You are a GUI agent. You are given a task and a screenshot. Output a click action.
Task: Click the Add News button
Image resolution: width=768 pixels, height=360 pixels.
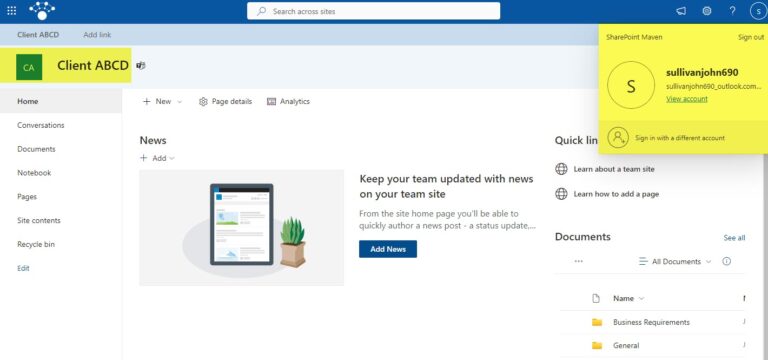pyautogui.click(x=388, y=249)
